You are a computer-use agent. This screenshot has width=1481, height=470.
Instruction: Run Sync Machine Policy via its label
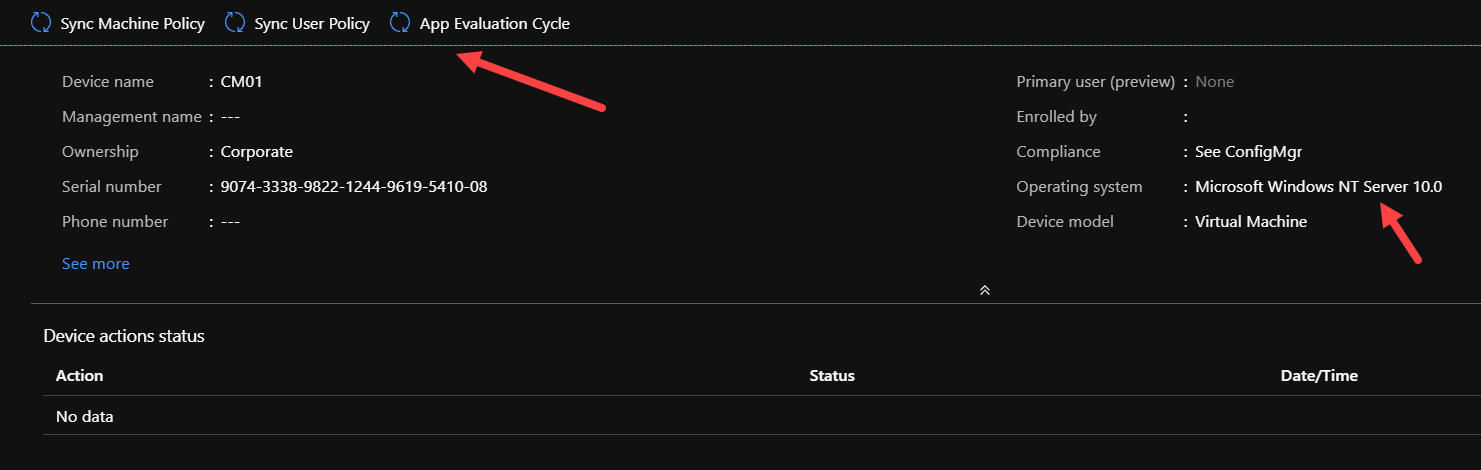[133, 23]
